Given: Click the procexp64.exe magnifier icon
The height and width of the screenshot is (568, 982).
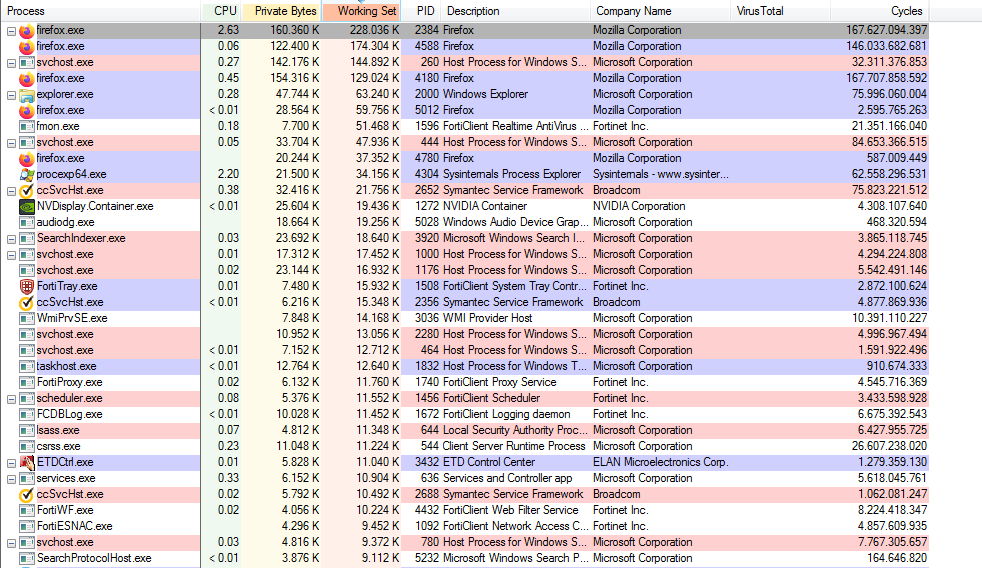Looking at the screenshot, I should point(26,174).
